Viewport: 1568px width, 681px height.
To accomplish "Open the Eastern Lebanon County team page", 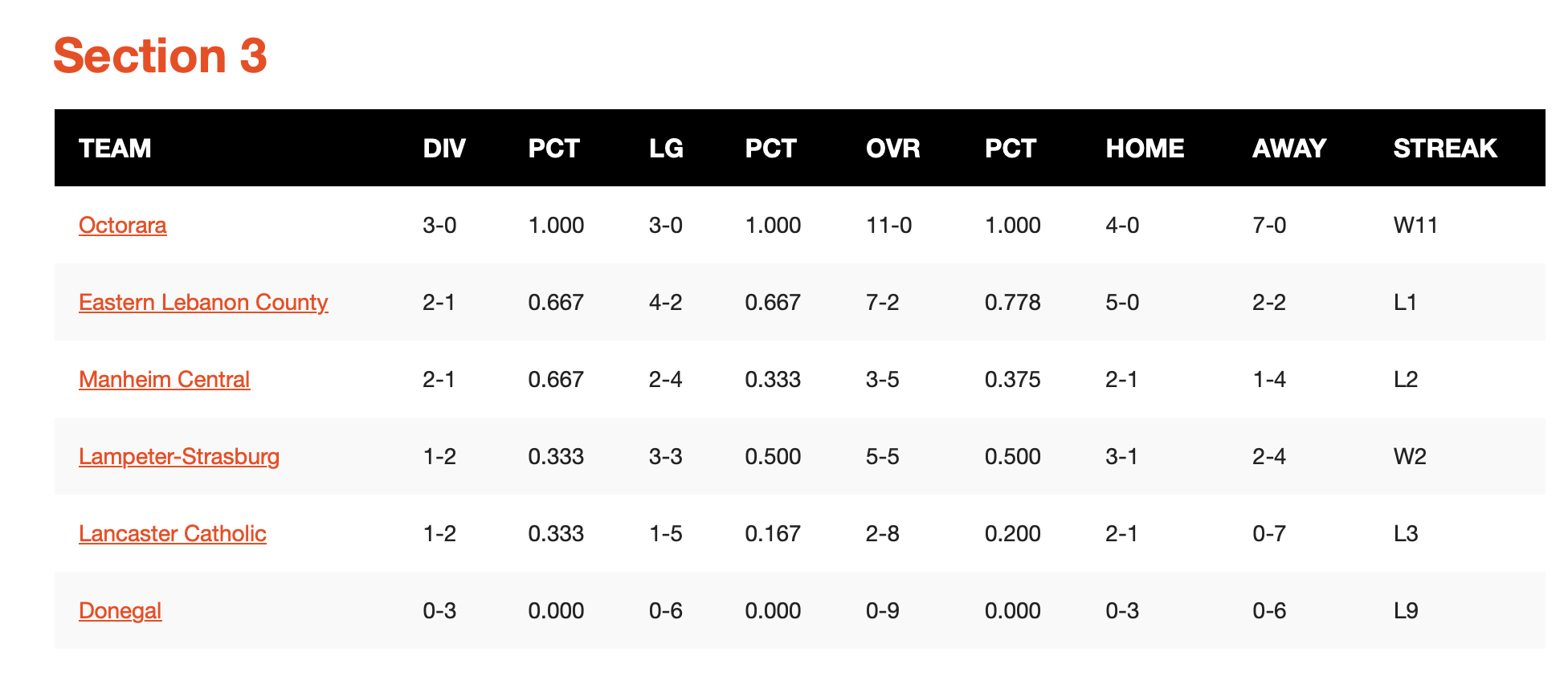I will point(203,302).
